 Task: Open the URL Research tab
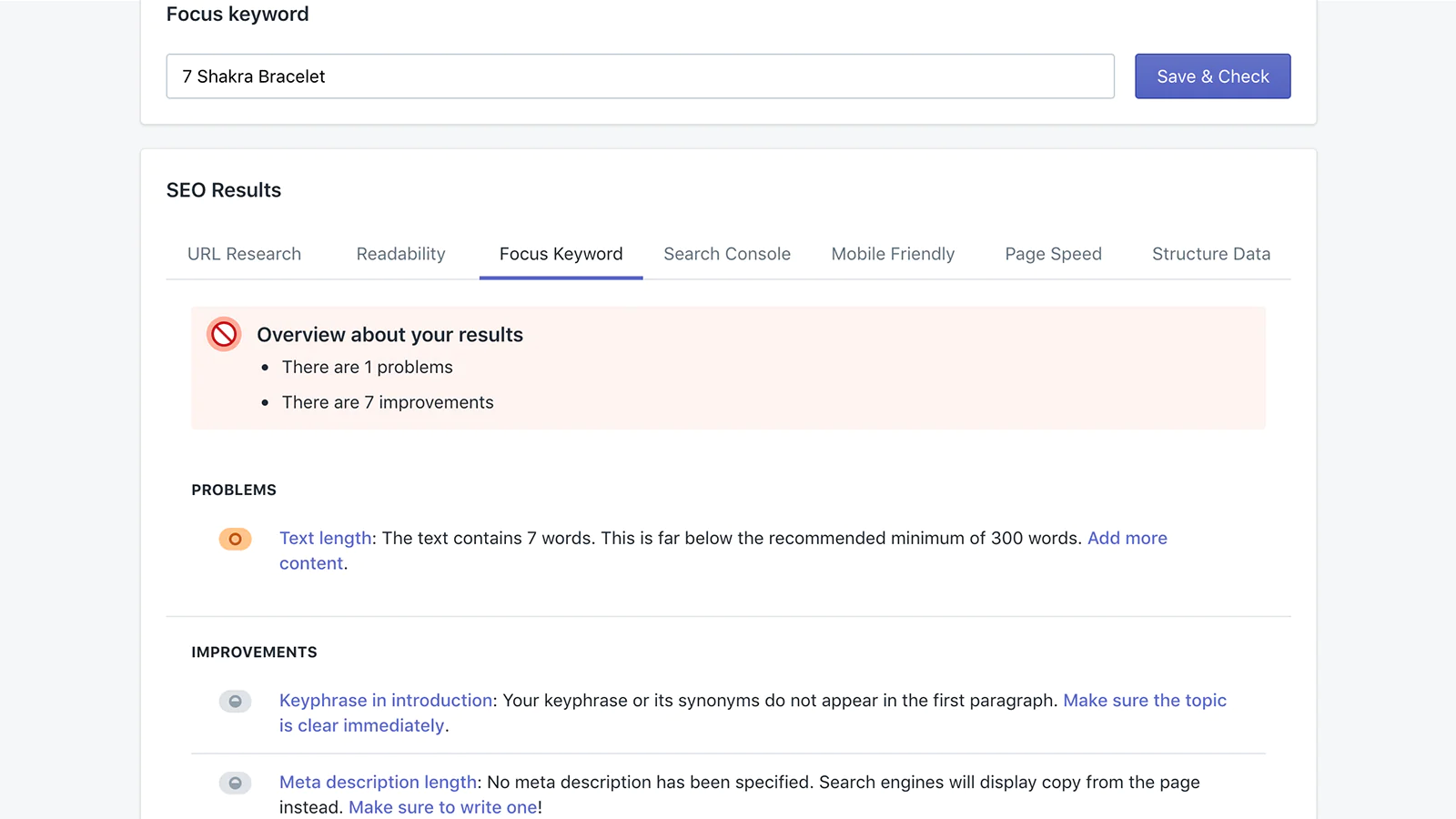(244, 254)
